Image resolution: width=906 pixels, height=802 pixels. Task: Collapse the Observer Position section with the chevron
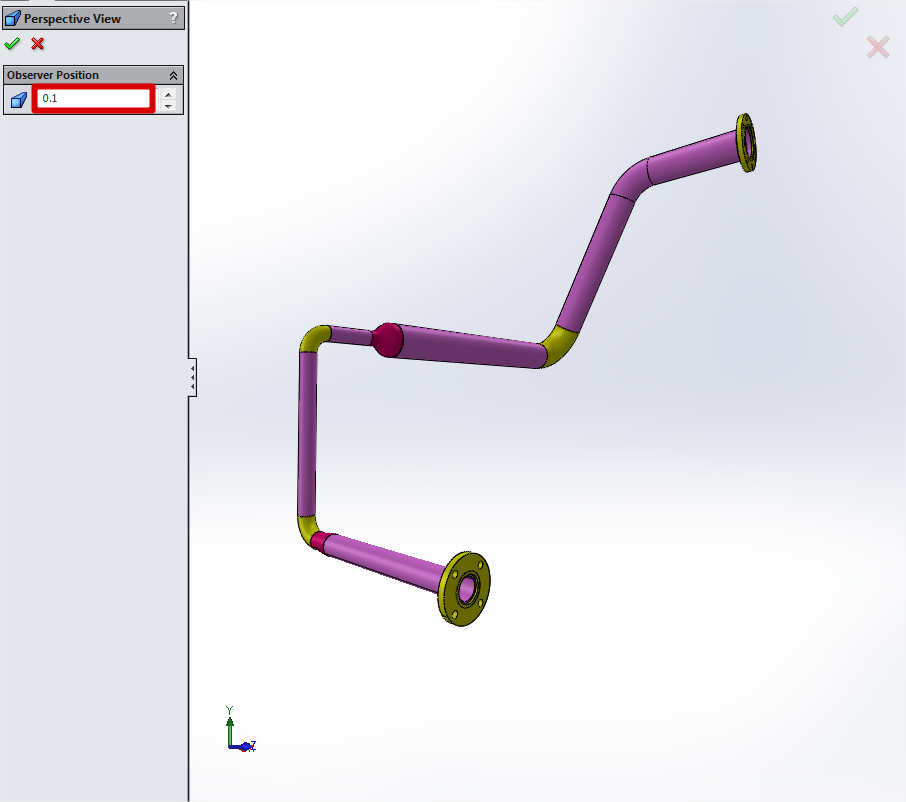click(x=173, y=75)
